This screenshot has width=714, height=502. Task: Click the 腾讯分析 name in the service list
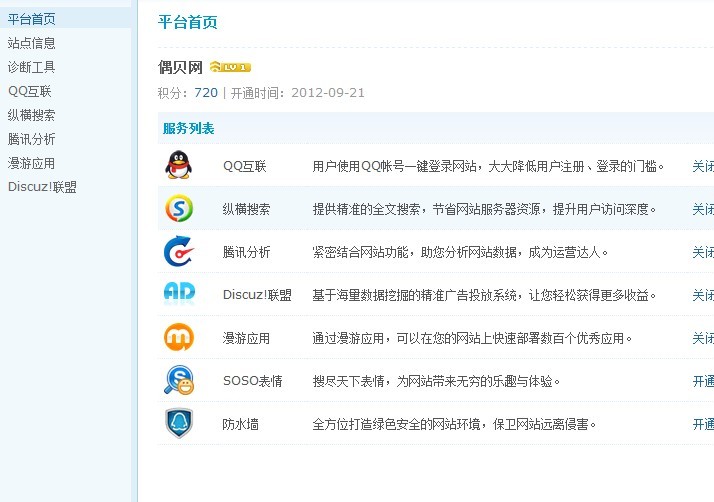tap(246, 252)
